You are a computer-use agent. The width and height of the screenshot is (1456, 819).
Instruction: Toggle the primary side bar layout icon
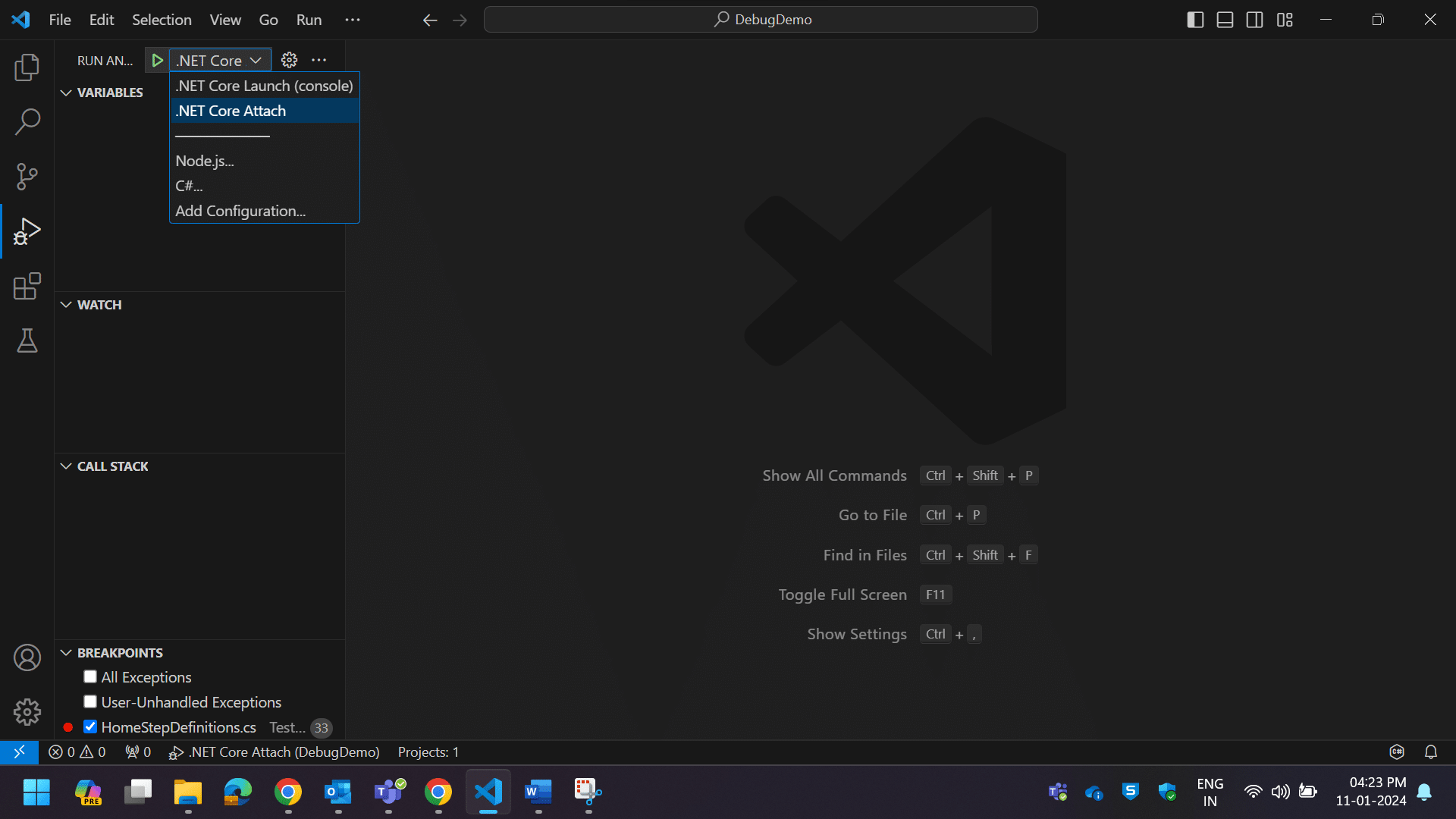(x=1195, y=20)
